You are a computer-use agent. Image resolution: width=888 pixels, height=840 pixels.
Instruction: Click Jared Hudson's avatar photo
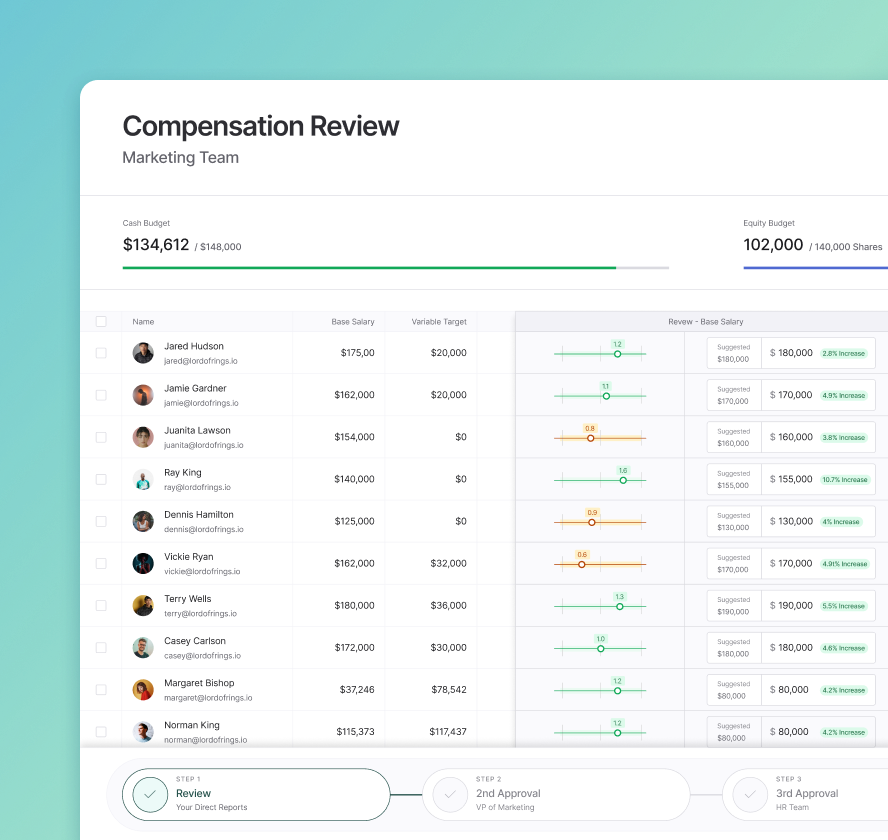coord(143,353)
